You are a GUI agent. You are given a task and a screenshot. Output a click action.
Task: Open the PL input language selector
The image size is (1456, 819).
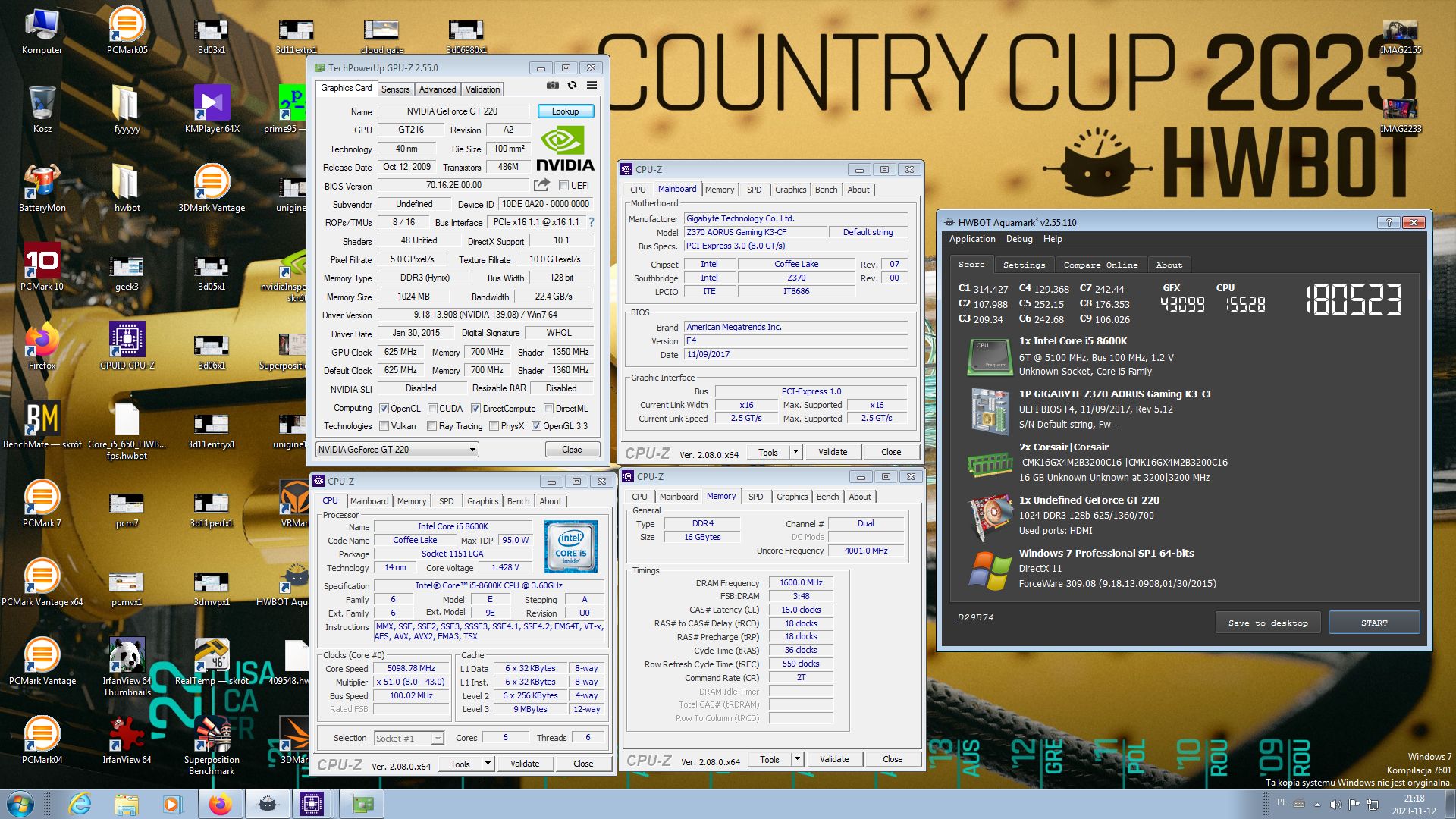(1282, 802)
